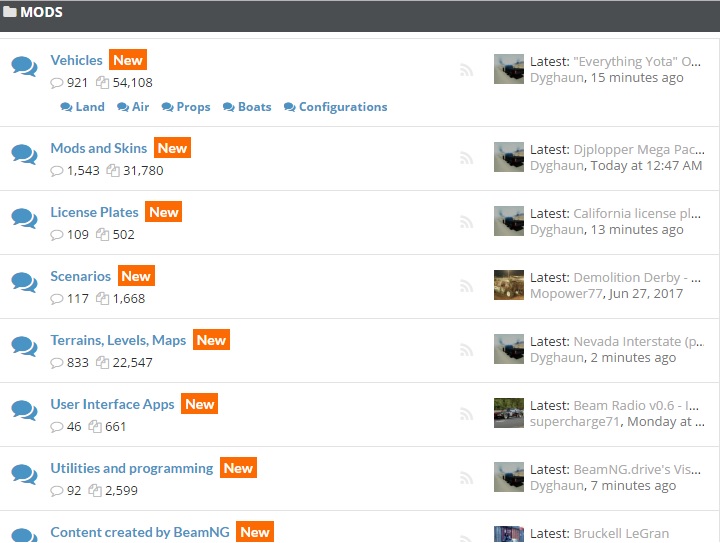Open supercharge71's avatar in User Interface Apps row

click(x=509, y=413)
